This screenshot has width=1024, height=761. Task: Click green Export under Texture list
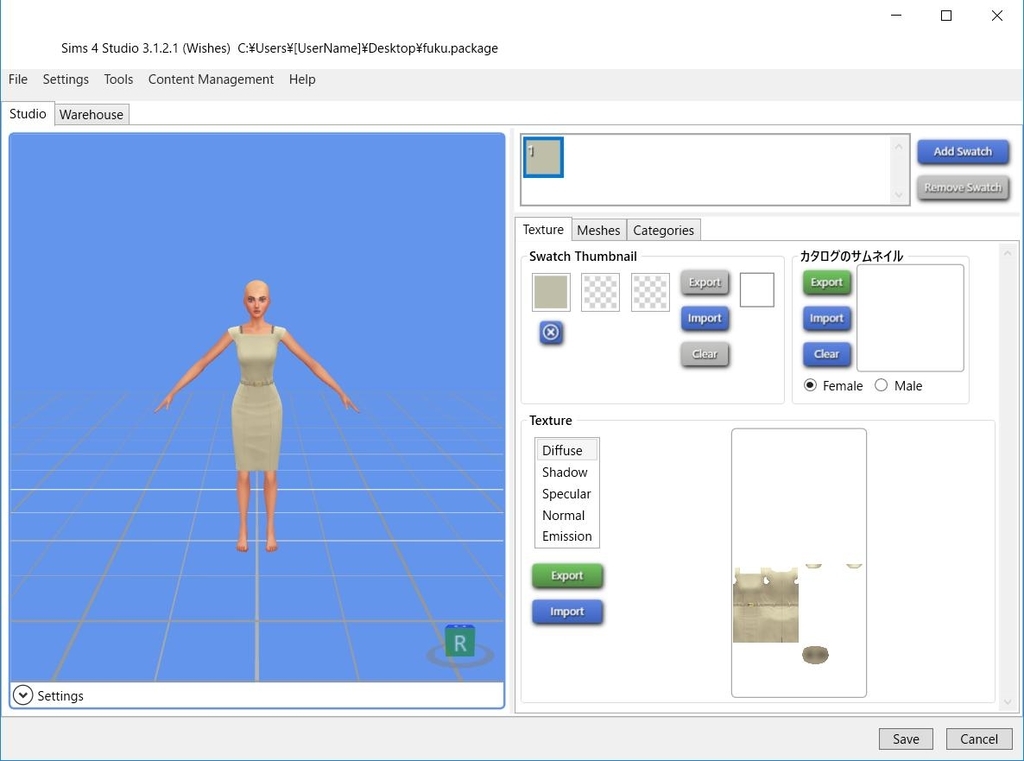(x=567, y=575)
